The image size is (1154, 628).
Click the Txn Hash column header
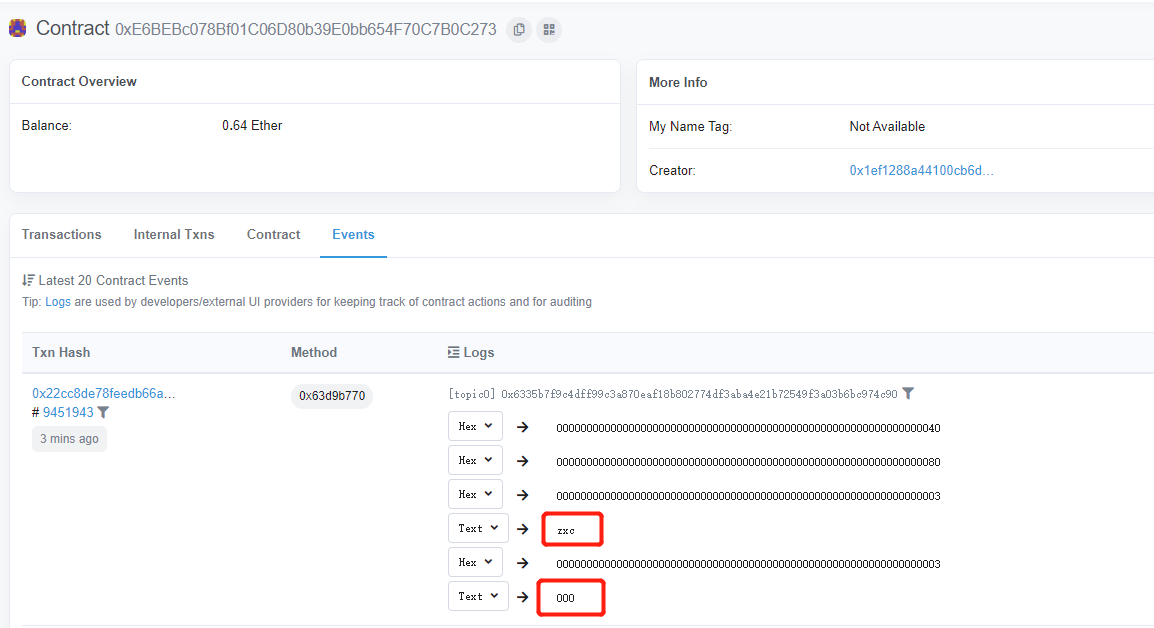click(x=61, y=352)
